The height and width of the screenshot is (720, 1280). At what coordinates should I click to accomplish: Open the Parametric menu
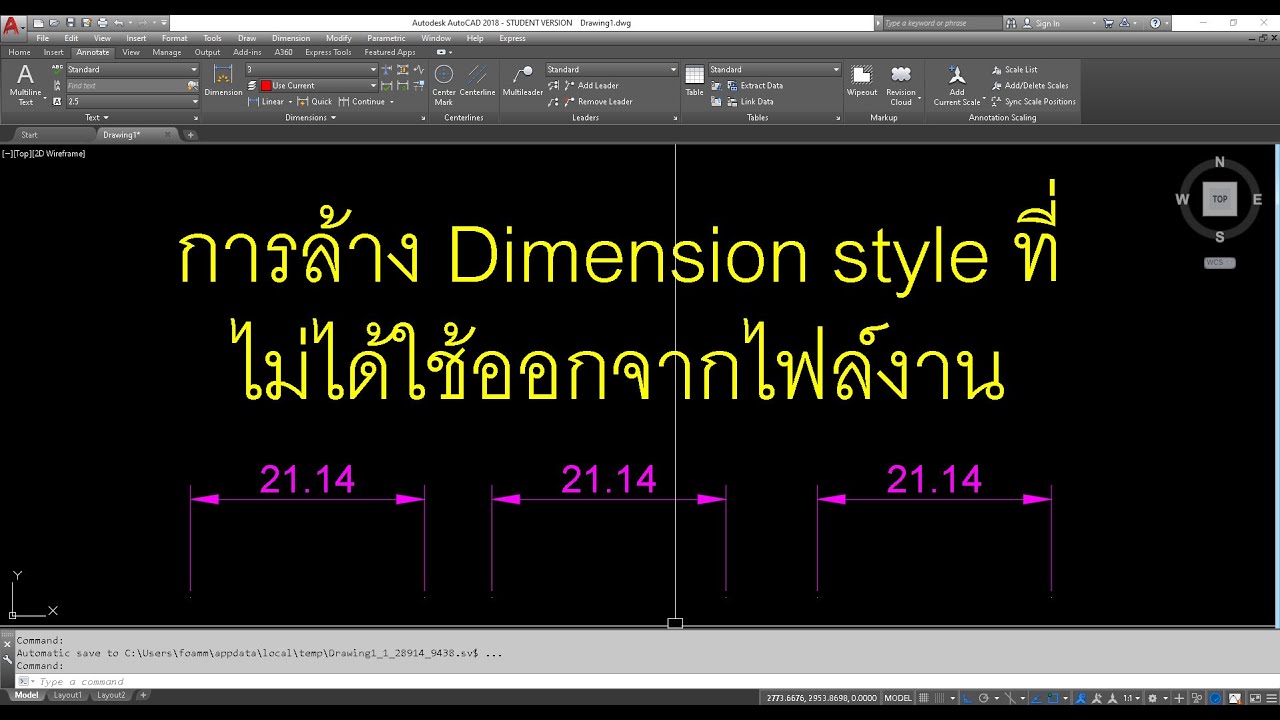[386, 38]
